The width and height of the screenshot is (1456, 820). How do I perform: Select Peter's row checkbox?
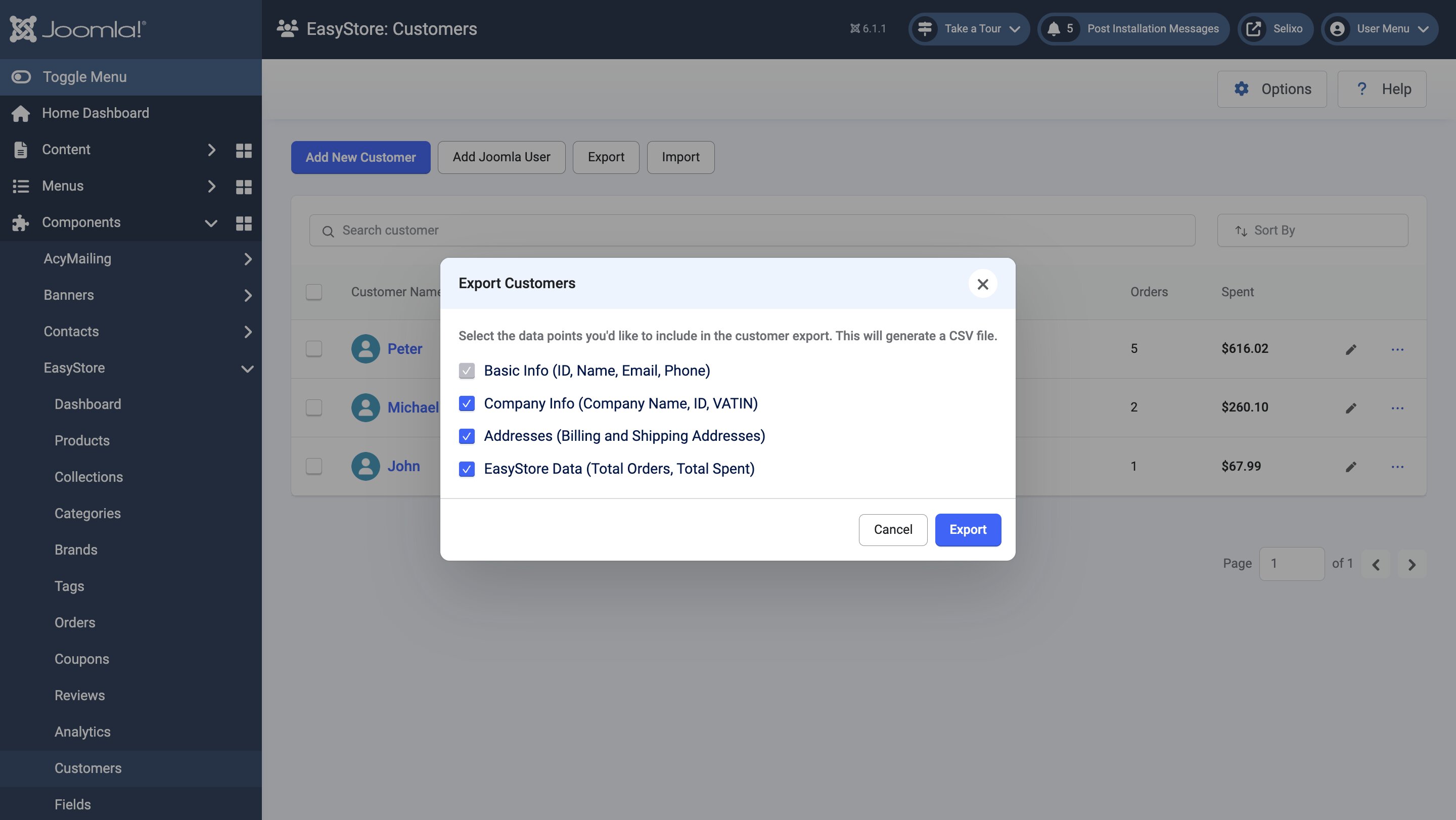coord(313,349)
